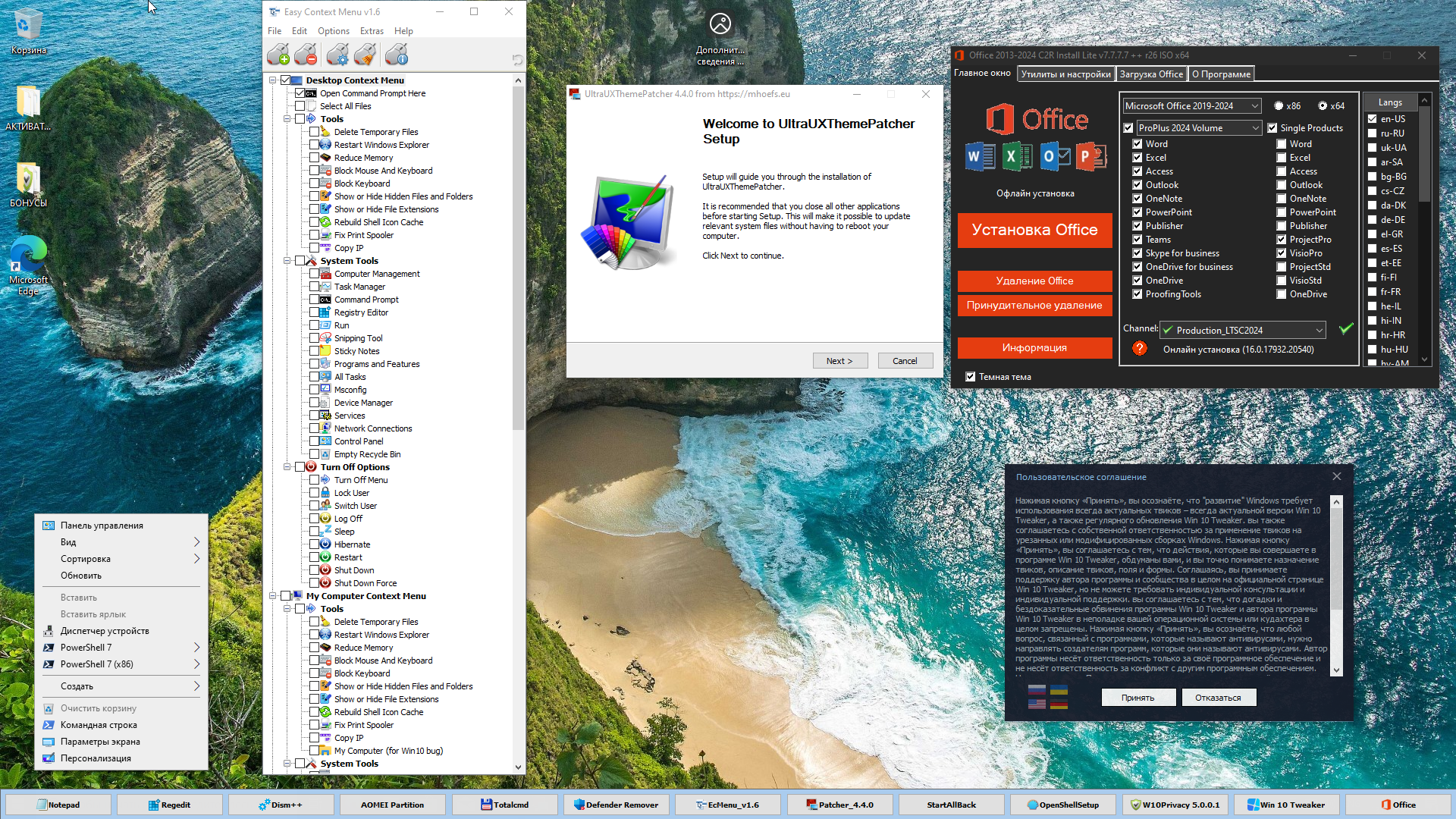Click the red question mark help icon
This screenshot has height=819, width=1456.
click(1139, 349)
